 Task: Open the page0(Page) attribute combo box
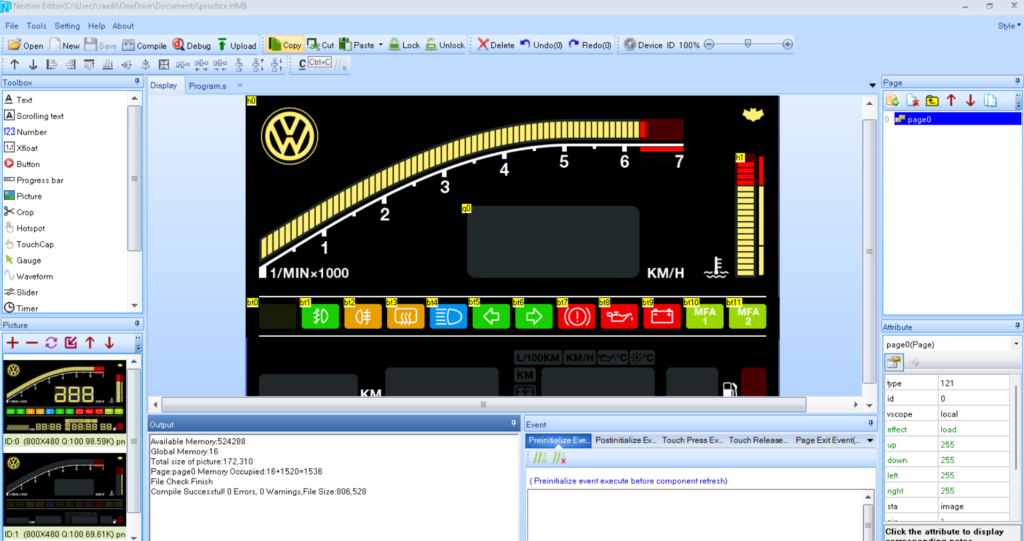952,344
